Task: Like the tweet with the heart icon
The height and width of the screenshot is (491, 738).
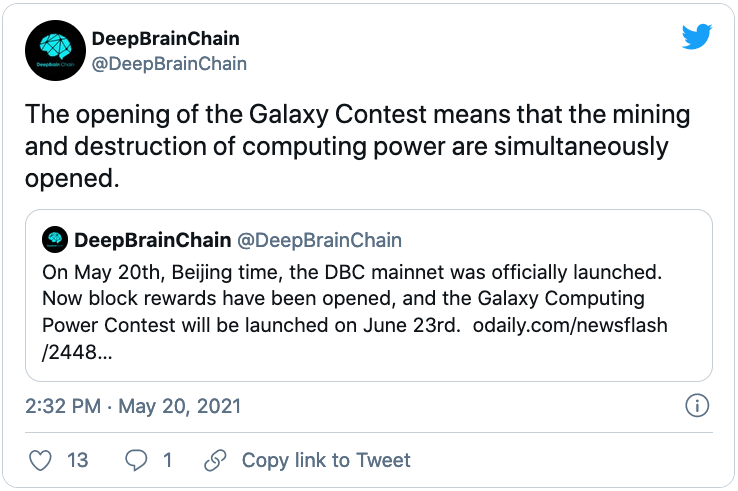Action: [x=41, y=460]
